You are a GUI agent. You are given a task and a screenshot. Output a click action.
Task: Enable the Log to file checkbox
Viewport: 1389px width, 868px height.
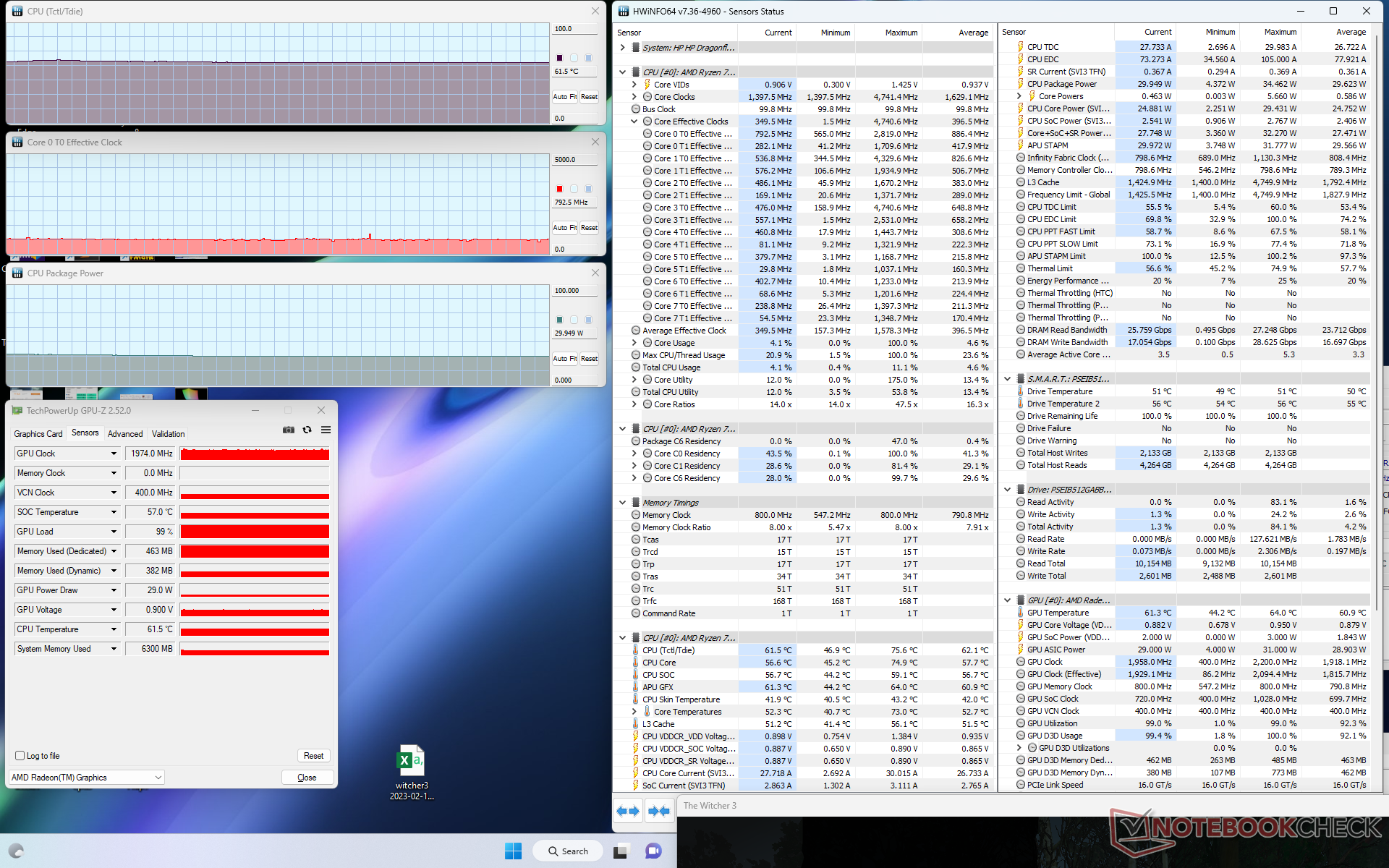coord(20,755)
